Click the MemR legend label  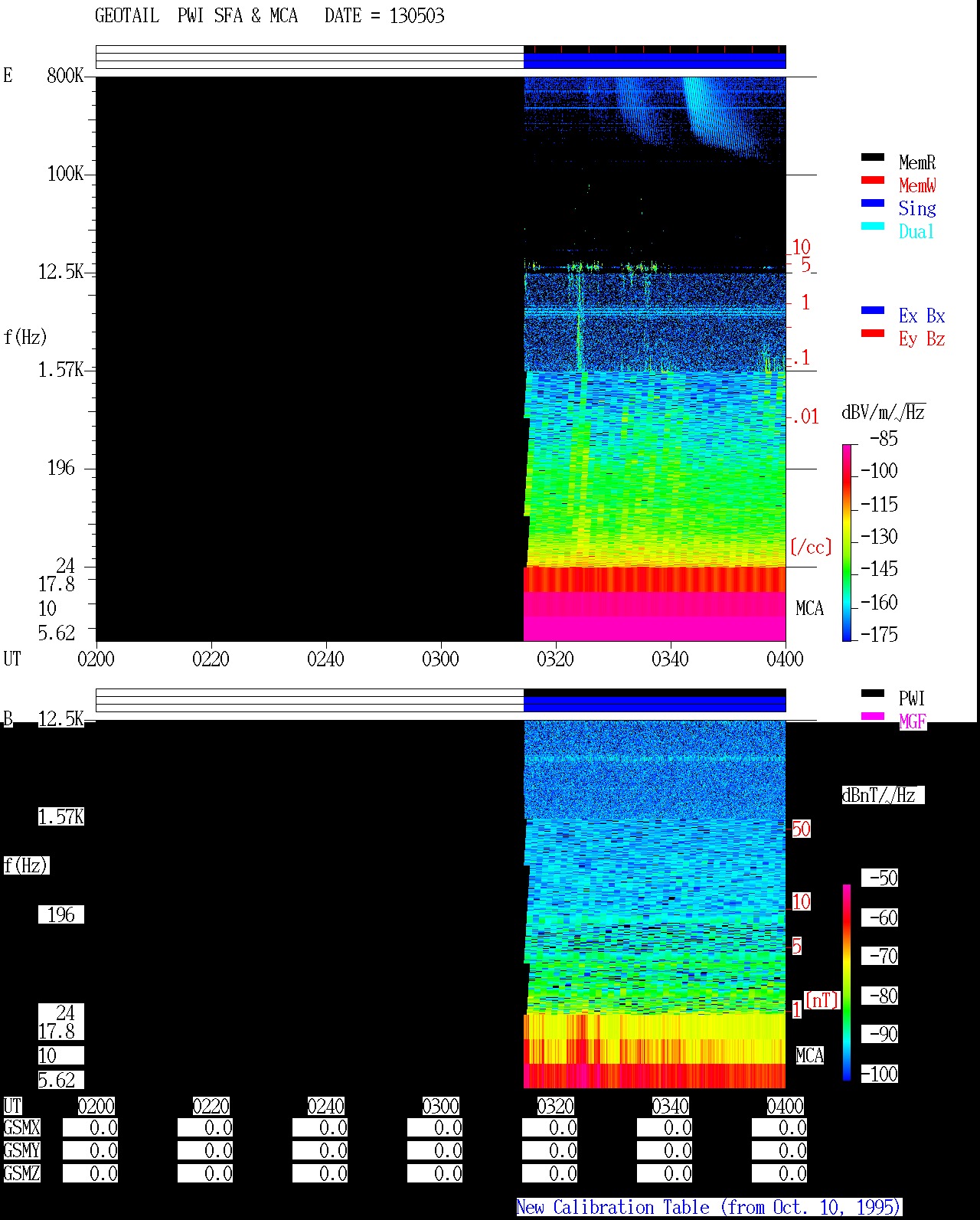[x=917, y=162]
